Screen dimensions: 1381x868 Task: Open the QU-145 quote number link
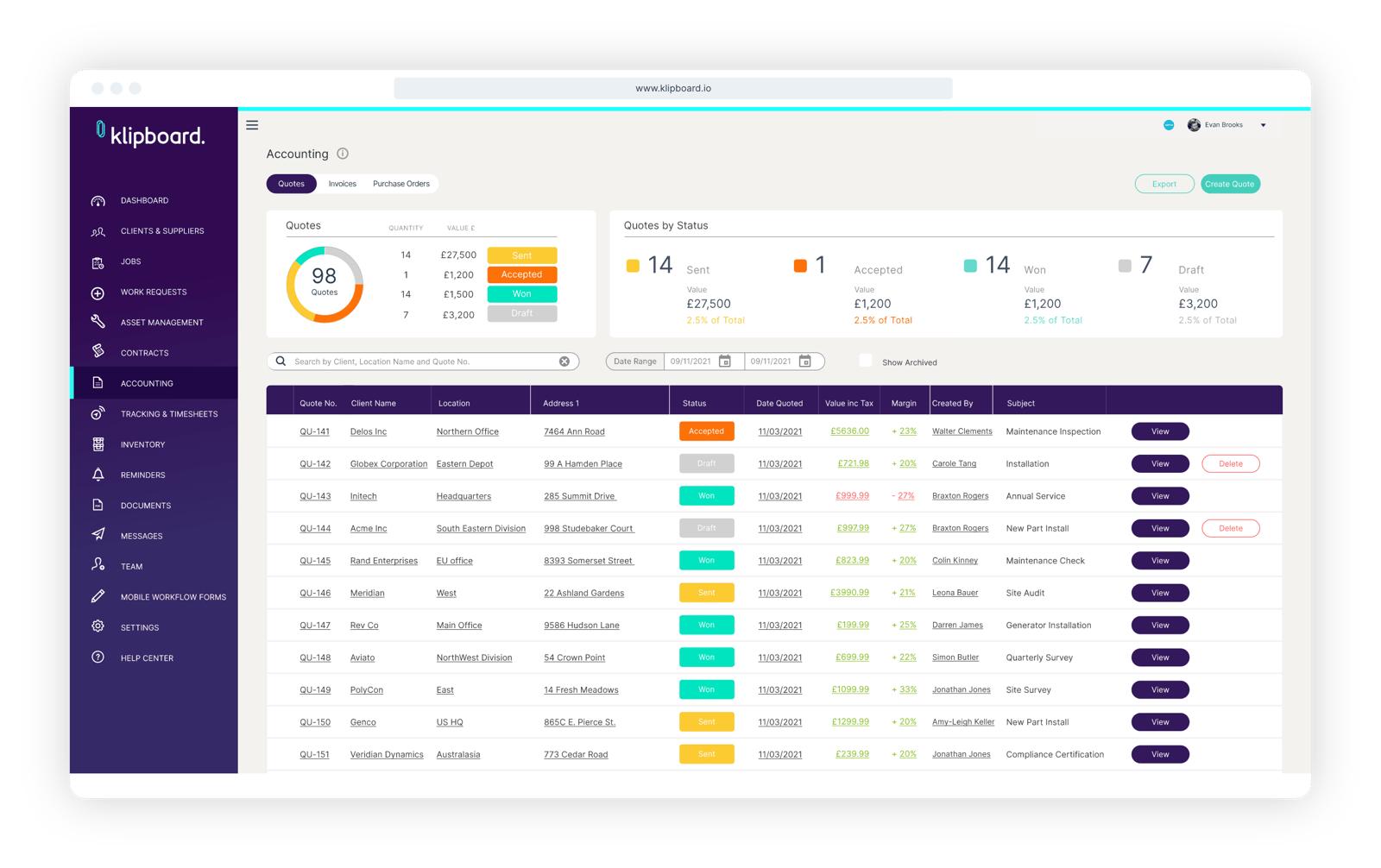coord(315,561)
